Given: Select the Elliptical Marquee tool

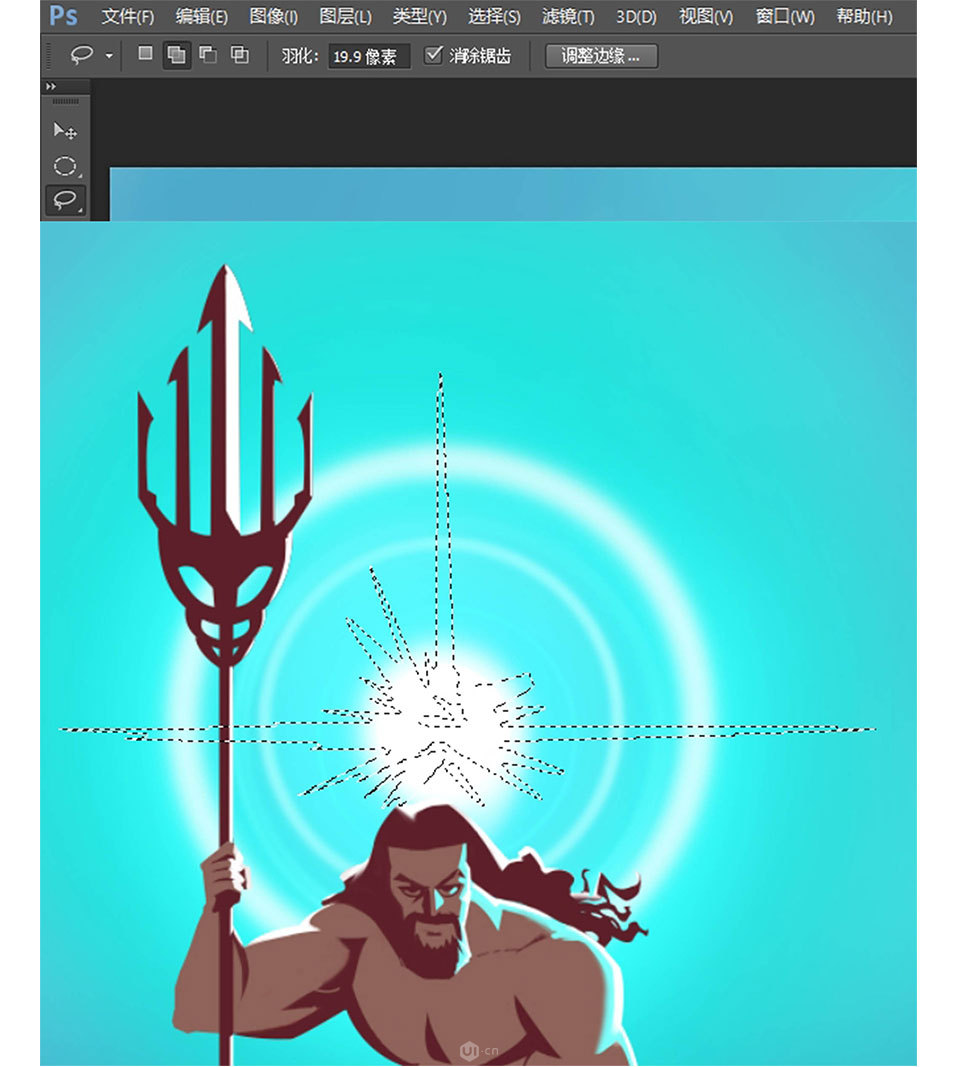Looking at the screenshot, I should coord(65,165).
